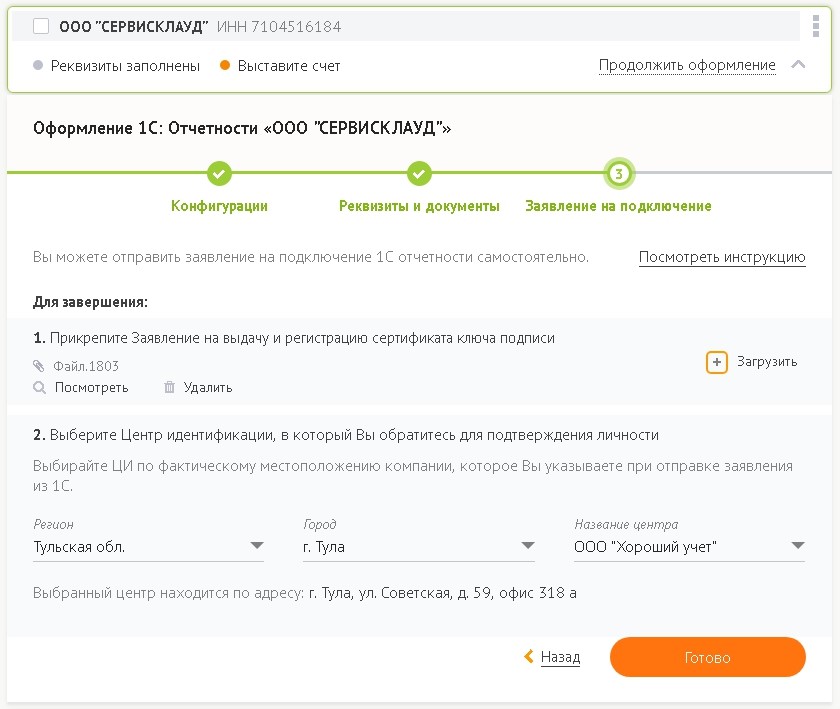
Task: Click the magnifier view icon
Action: (39, 387)
